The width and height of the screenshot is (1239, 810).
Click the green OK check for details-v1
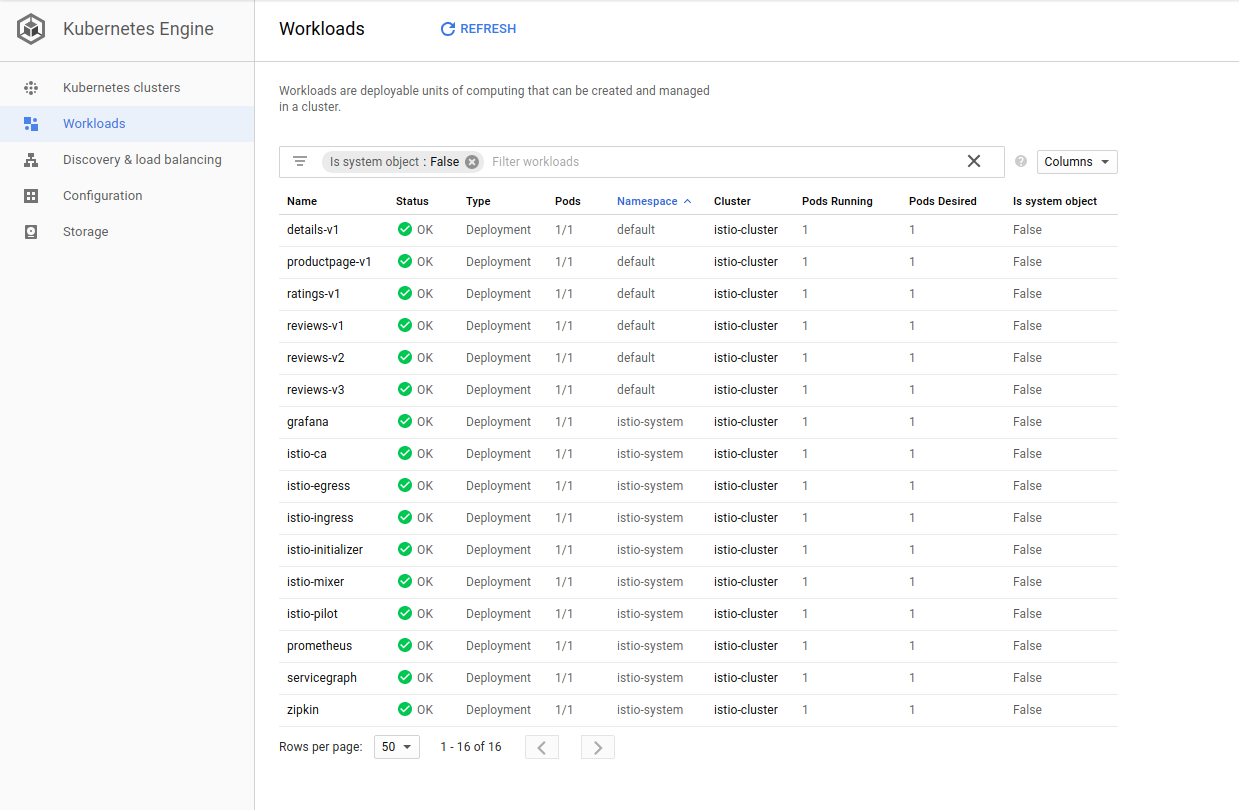coord(405,229)
